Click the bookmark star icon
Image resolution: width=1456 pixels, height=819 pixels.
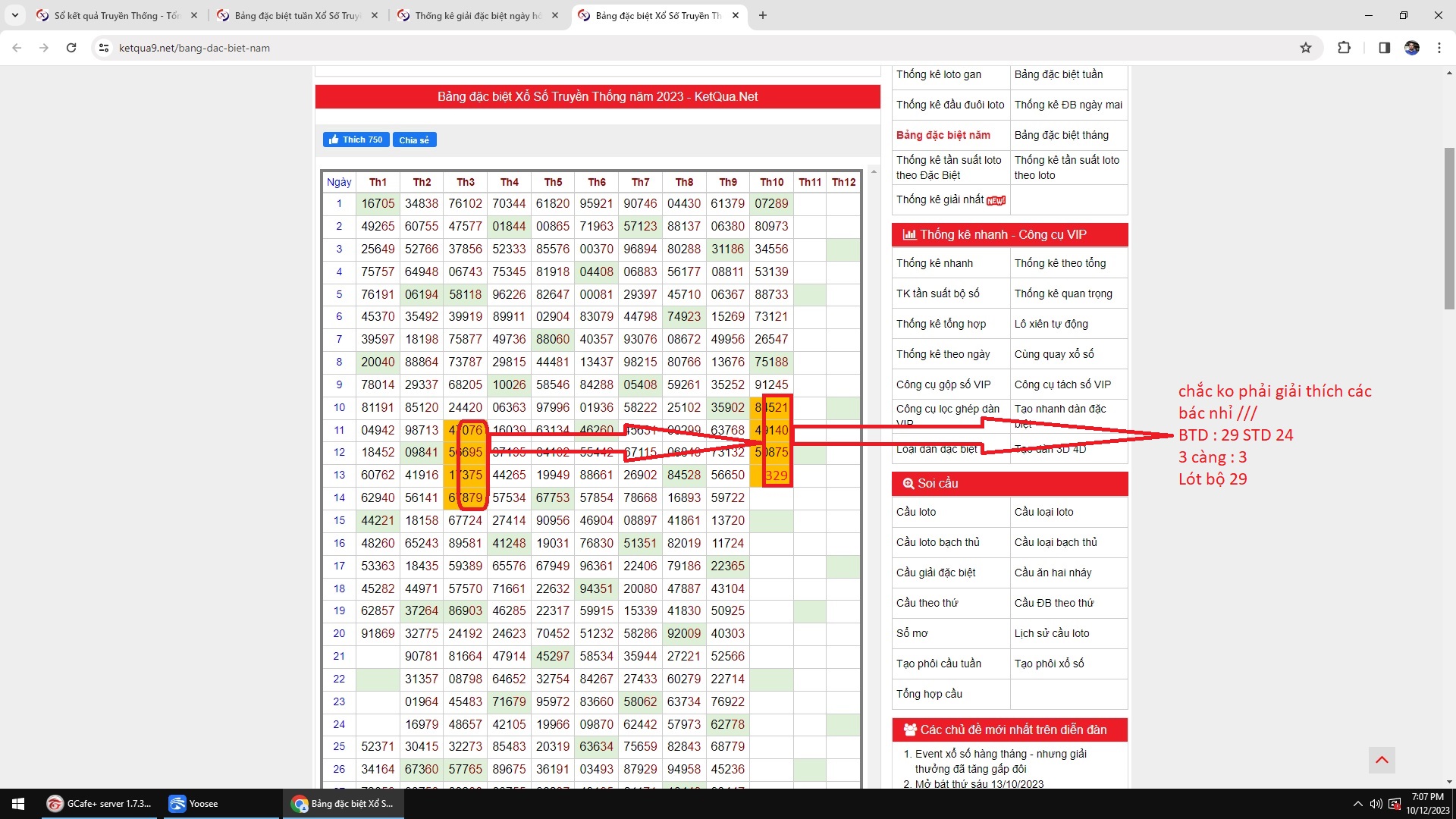tap(1305, 48)
